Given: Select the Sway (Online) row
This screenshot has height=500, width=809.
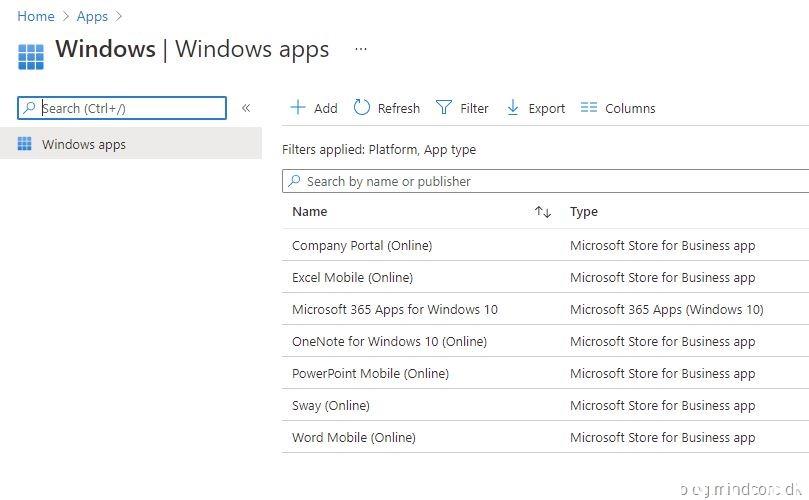Looking at the screenshot, I should point(331,405).
